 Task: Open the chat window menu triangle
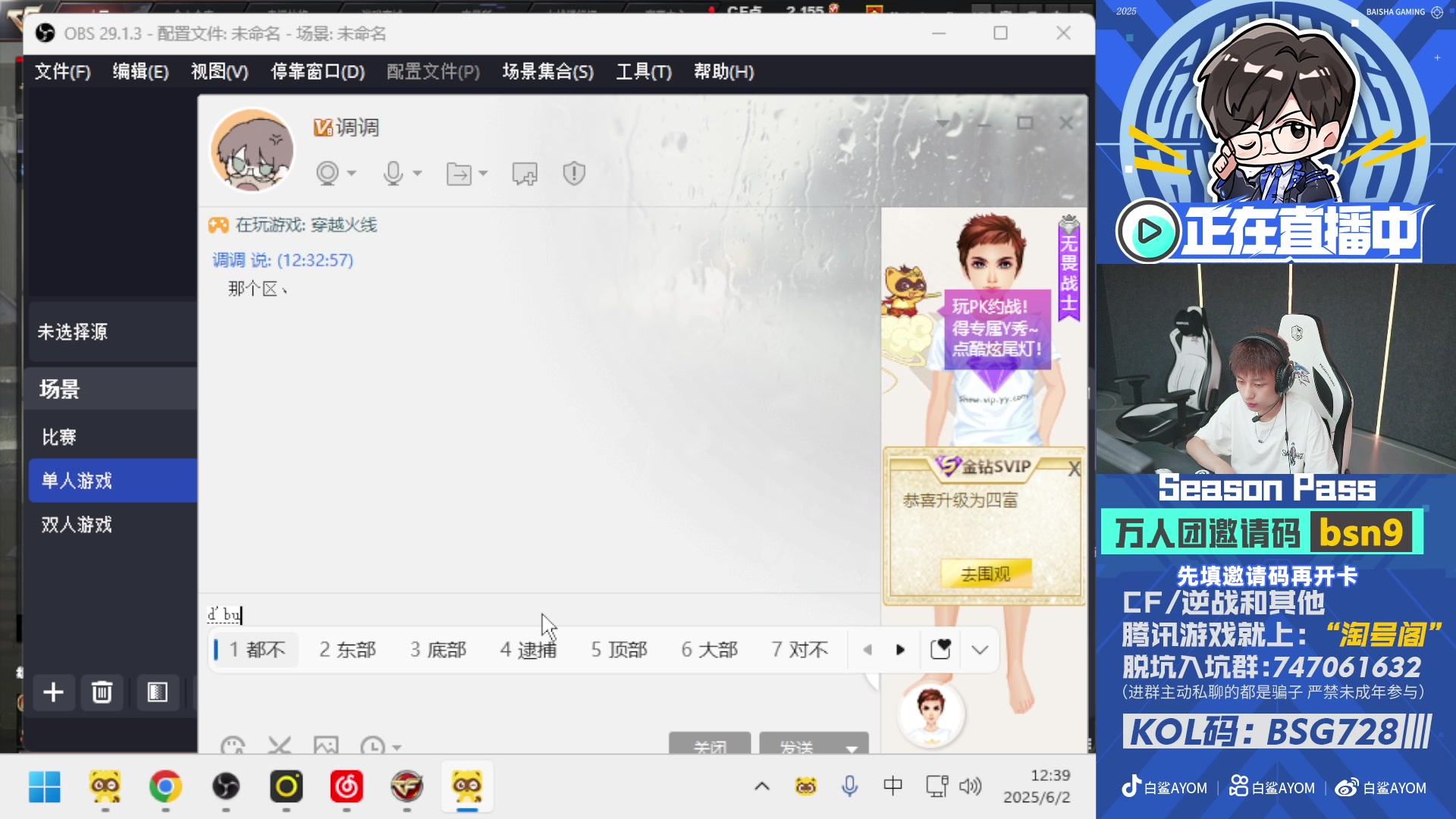point(943,123)
